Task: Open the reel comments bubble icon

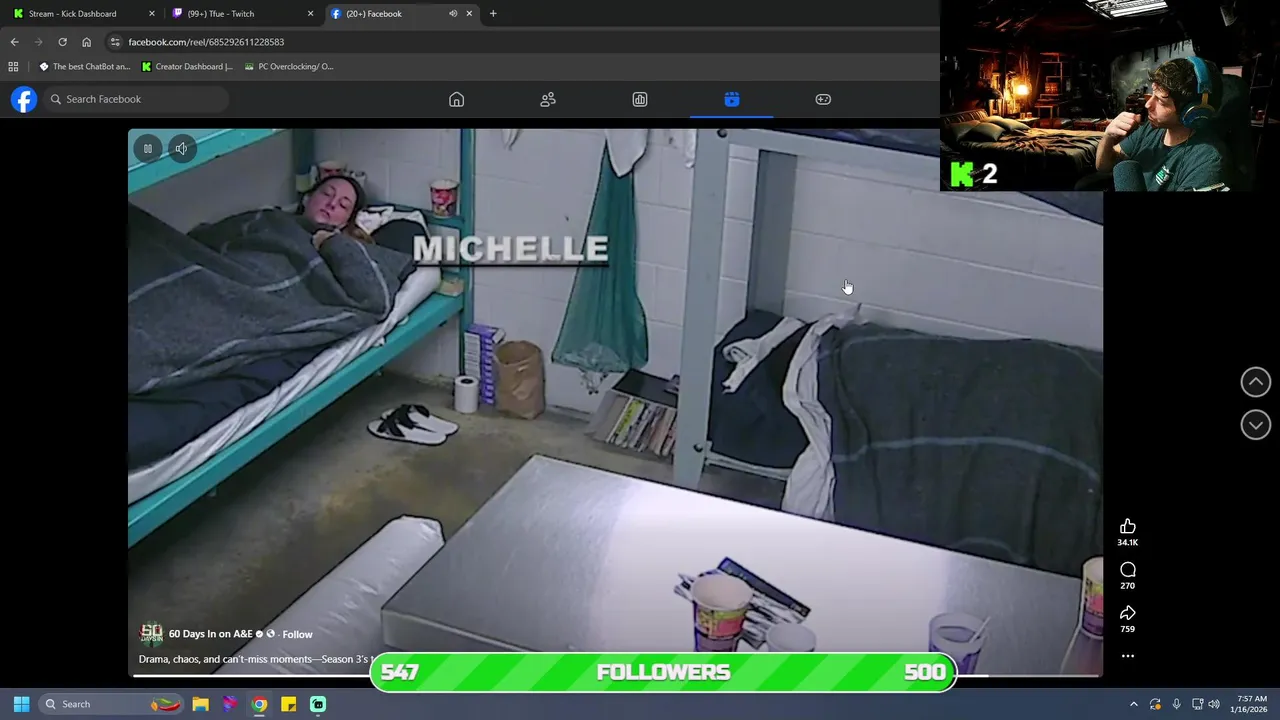Action: [x=1128, y=570]
